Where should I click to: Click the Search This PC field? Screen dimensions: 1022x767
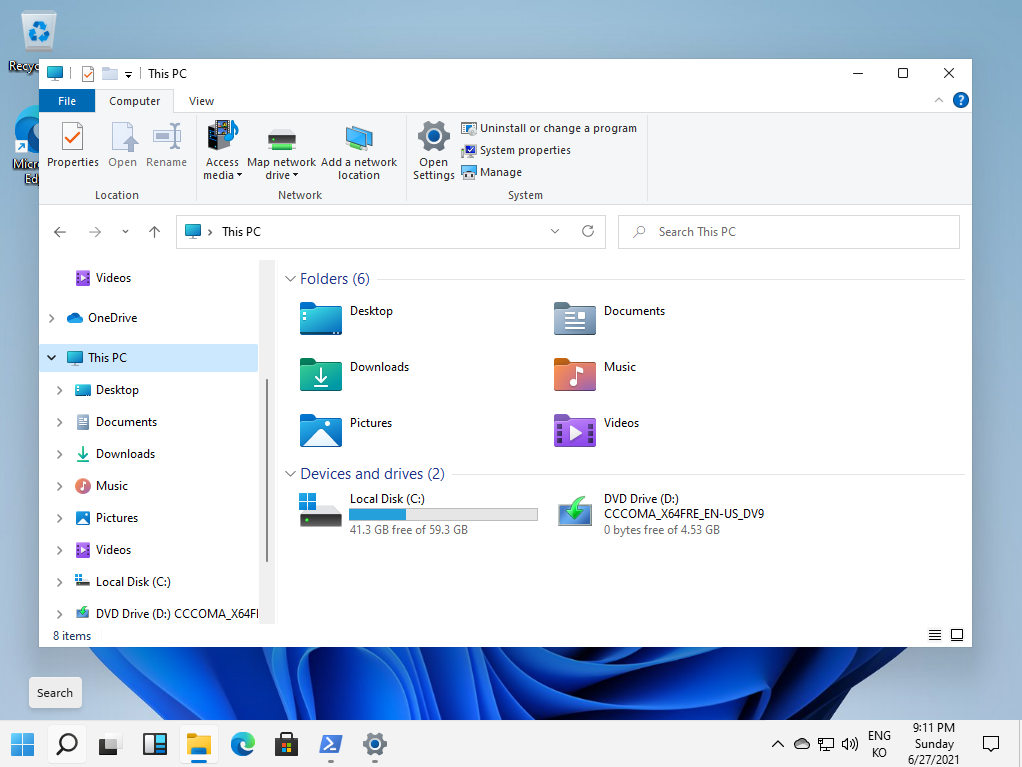(789, 232)
